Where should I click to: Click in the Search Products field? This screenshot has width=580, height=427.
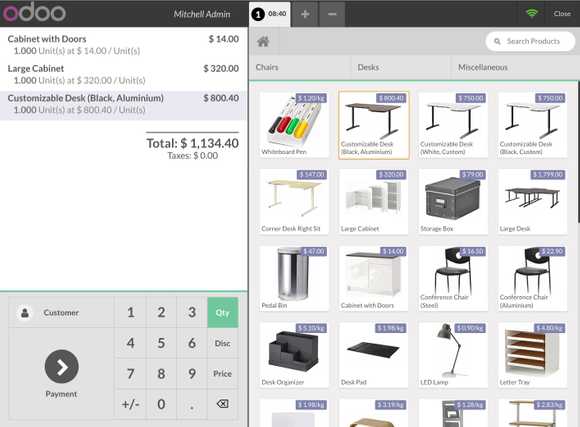click(530, 41)
